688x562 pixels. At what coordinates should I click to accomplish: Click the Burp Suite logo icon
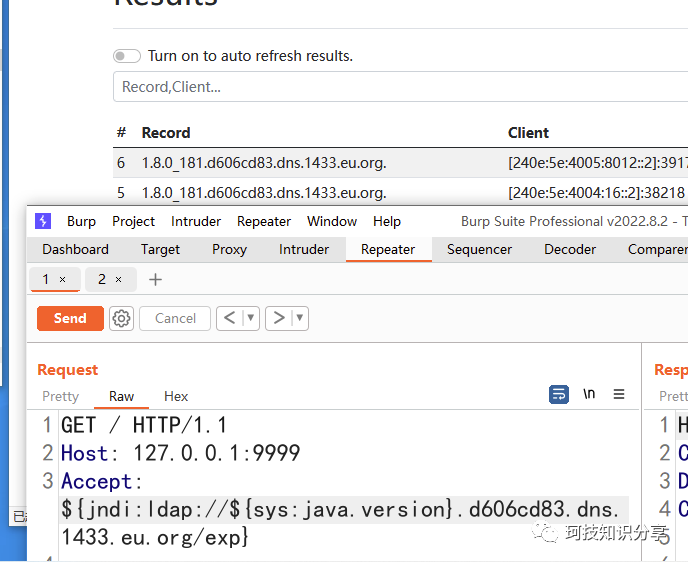click(x=43, y=221)
